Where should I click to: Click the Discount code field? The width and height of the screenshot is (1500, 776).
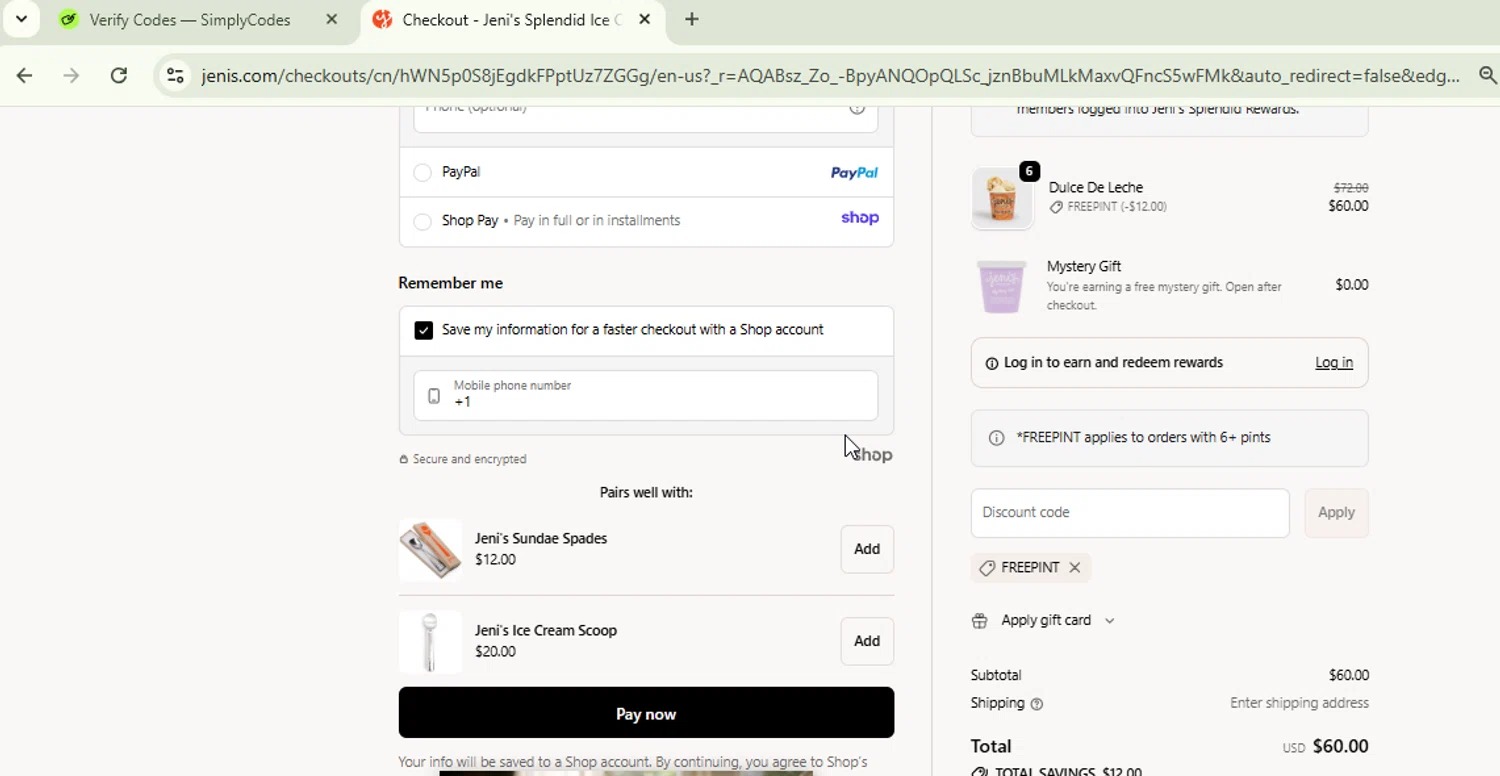click(1130, 513)
